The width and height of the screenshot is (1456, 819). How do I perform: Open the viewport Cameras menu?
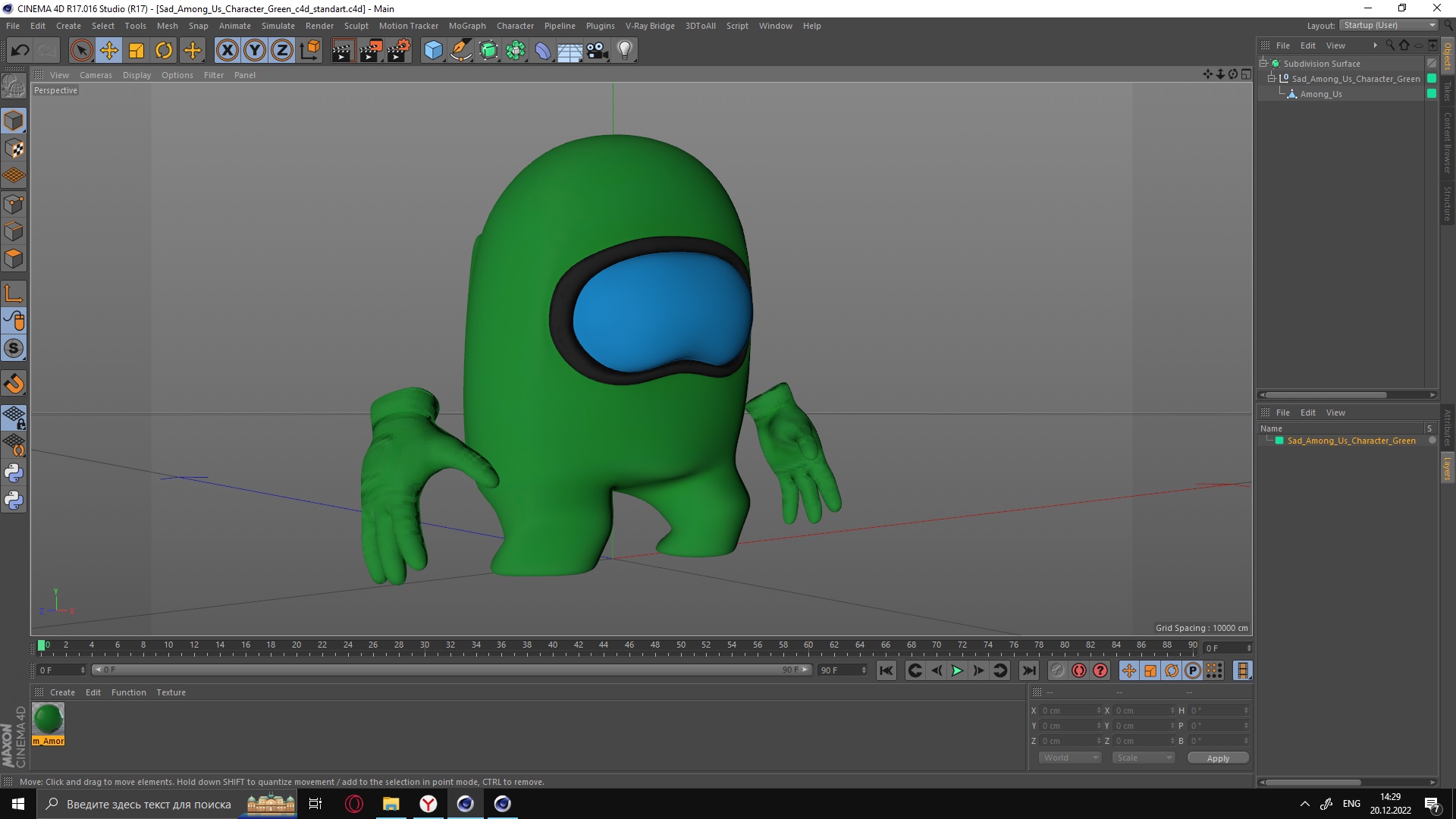click(x=96, y=75)
